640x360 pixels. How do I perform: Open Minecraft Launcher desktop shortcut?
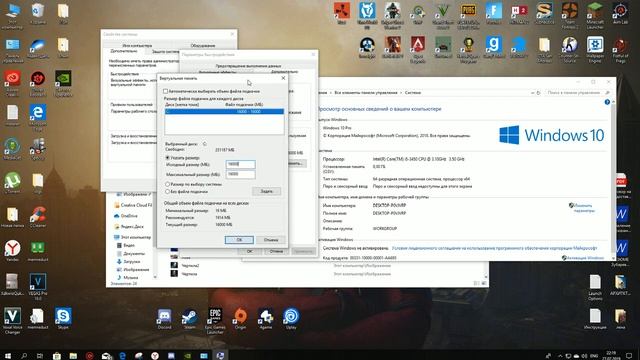595,16
